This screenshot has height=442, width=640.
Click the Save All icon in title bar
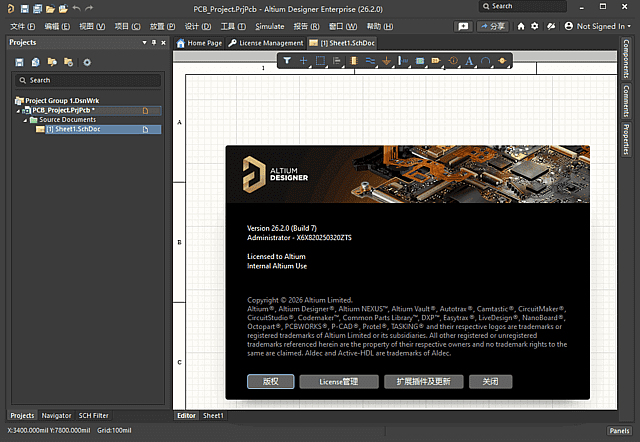coord(38,9)
